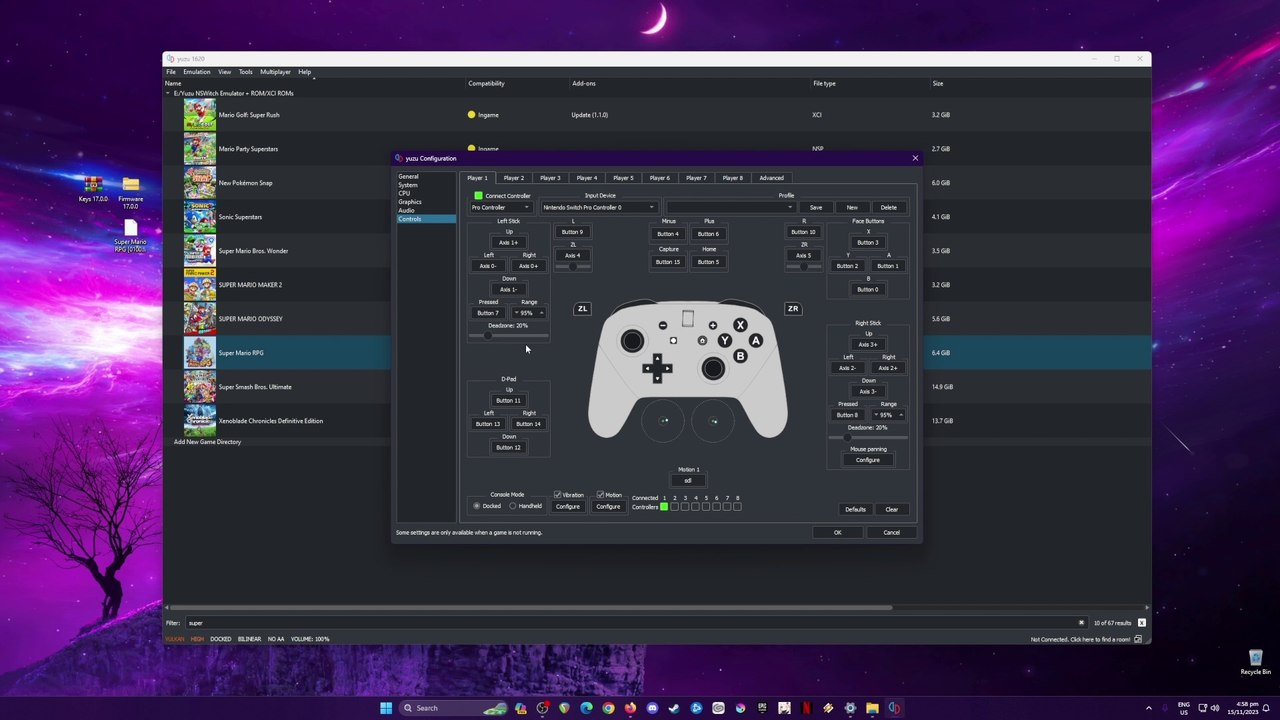Open the Windows Start menu

386,708
